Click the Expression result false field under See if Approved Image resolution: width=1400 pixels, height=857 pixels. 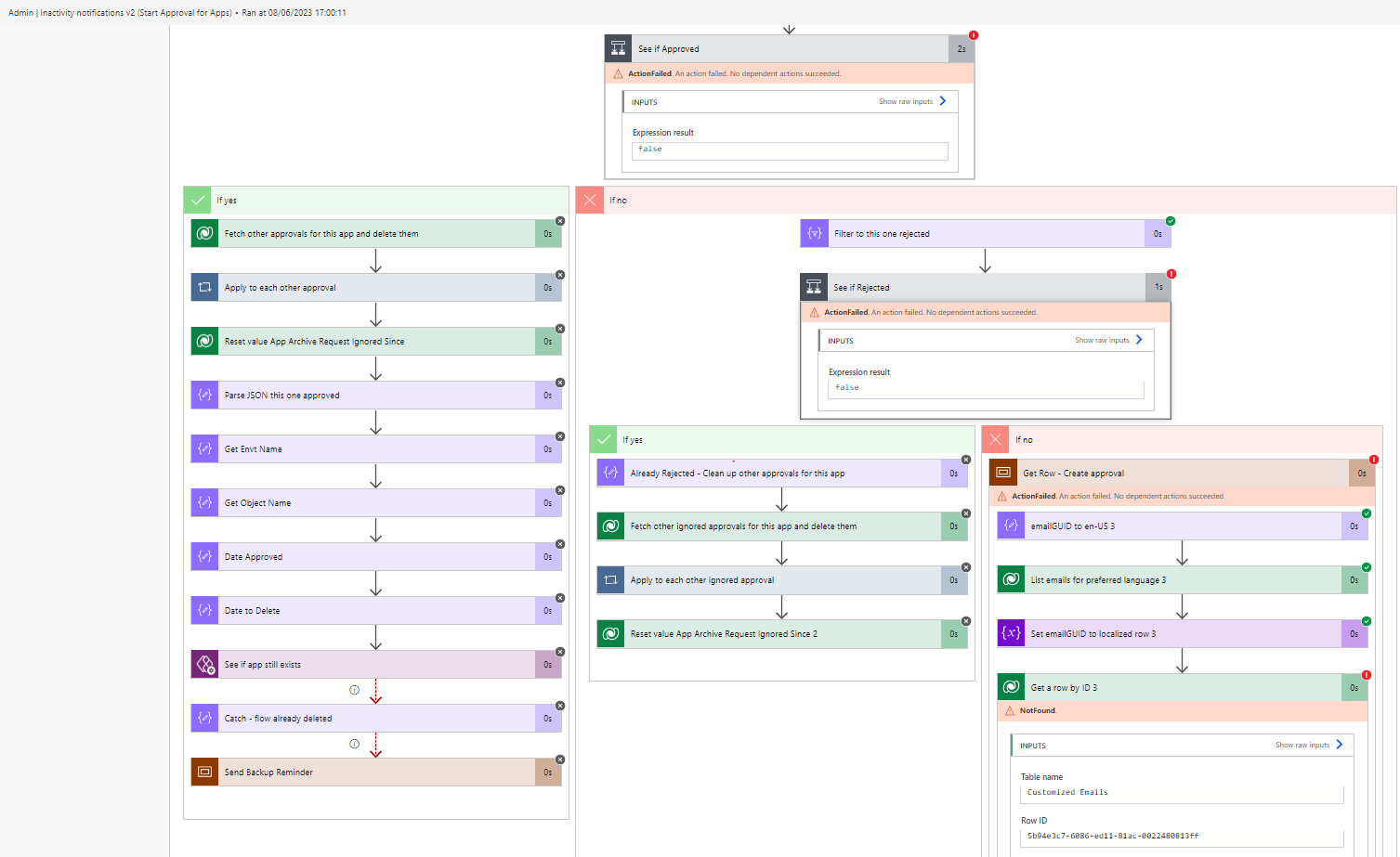(x=789, y=149)
